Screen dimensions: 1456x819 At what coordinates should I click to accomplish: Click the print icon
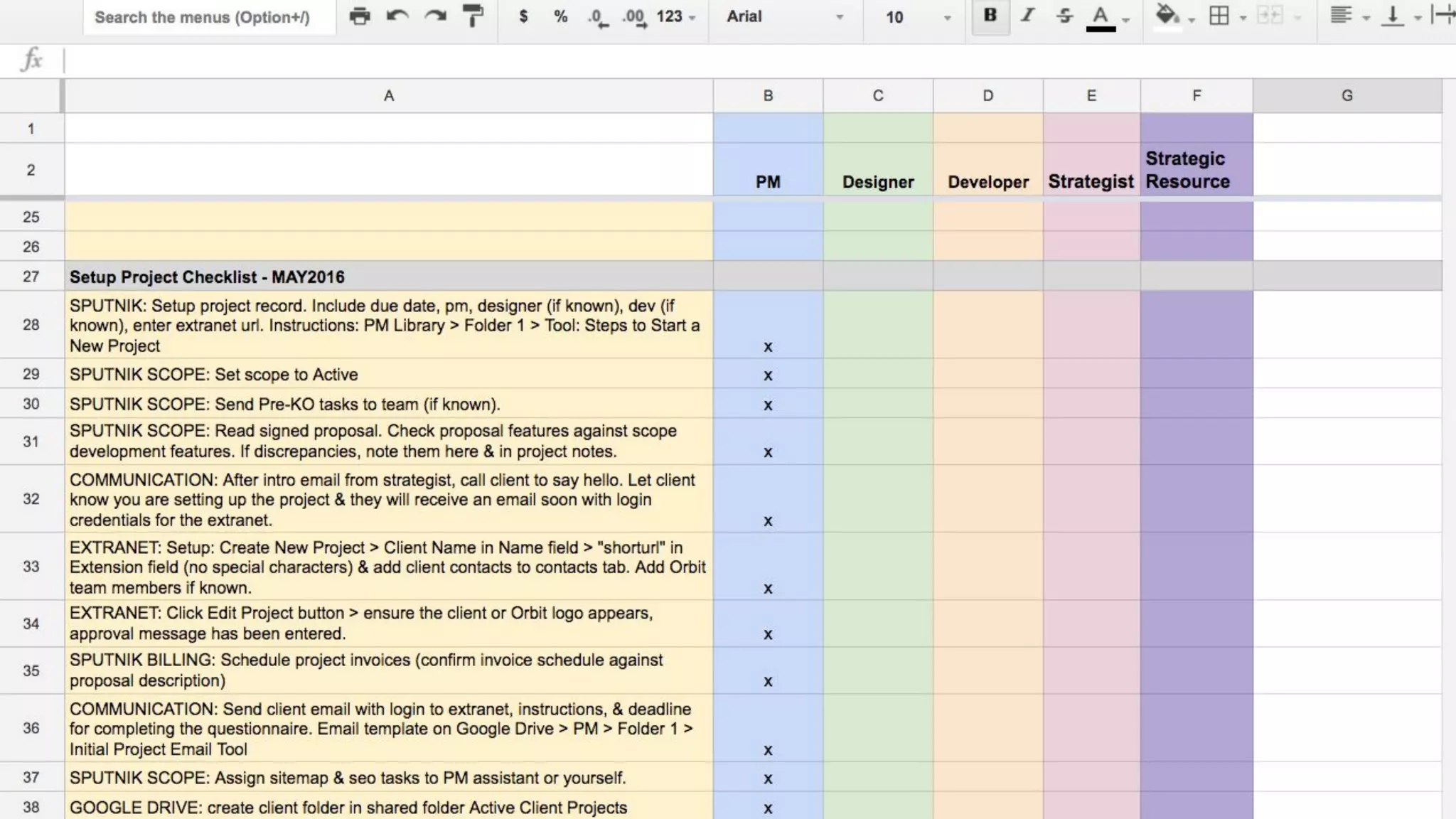point(360,16)
